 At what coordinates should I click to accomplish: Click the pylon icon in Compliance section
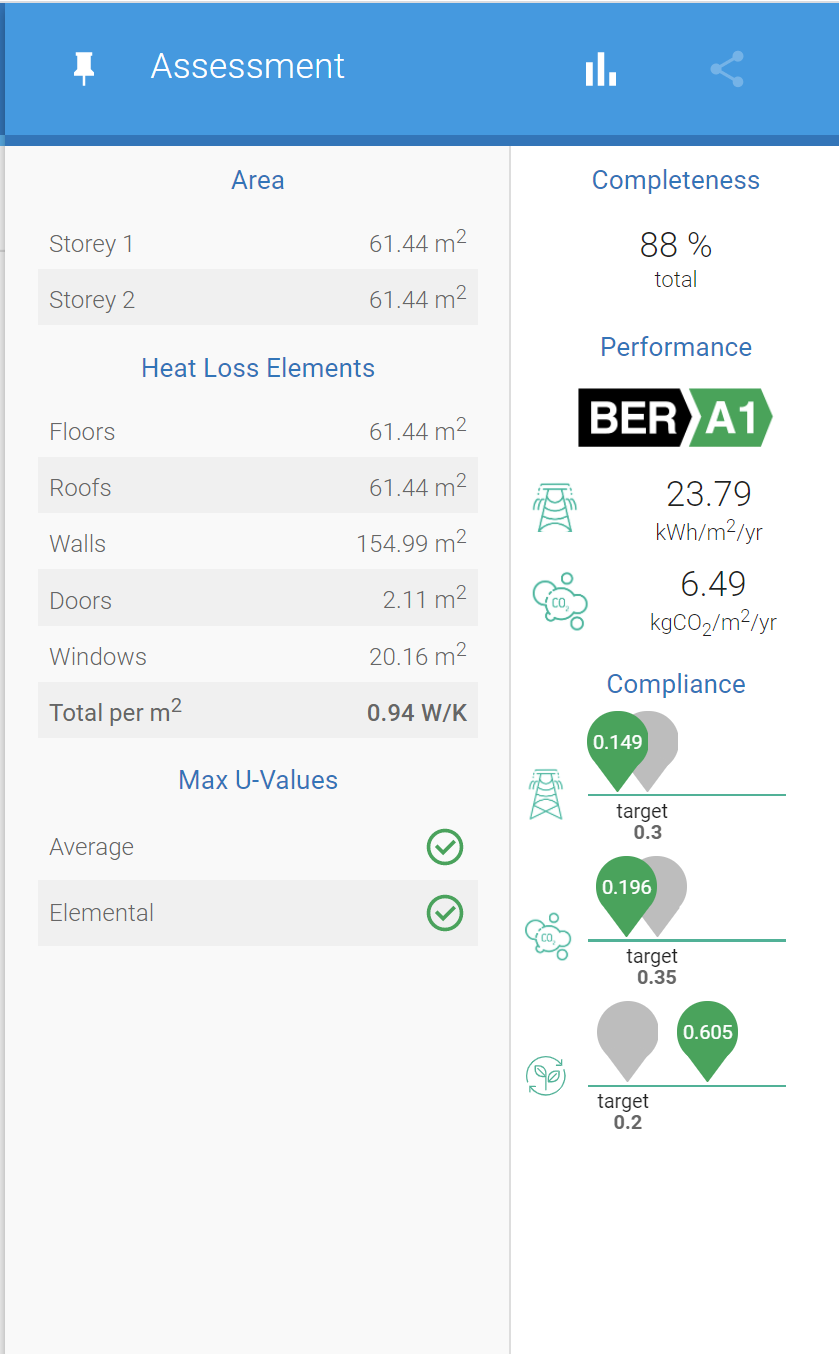546,795
